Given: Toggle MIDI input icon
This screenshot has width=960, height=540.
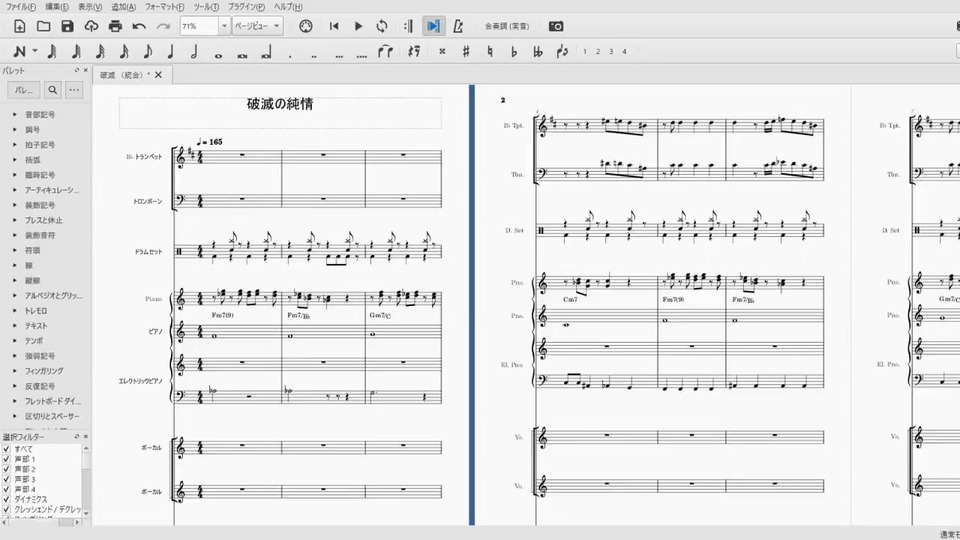Looking at the screenshot, I should [306, 26].
